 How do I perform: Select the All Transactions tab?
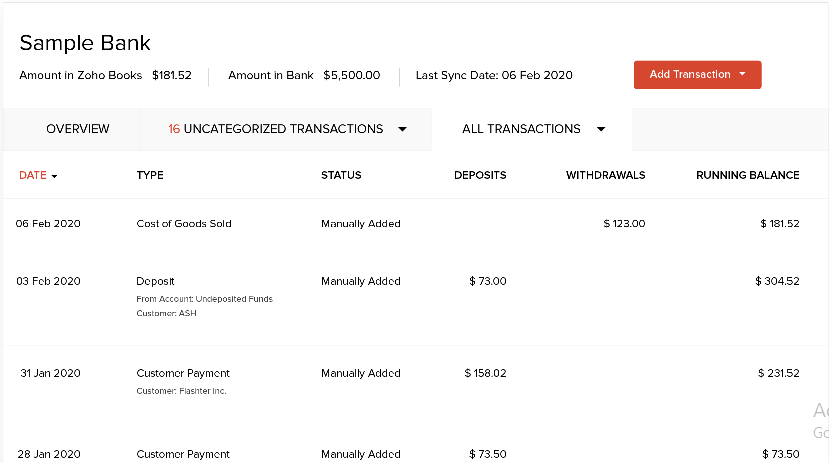[521, 129]
